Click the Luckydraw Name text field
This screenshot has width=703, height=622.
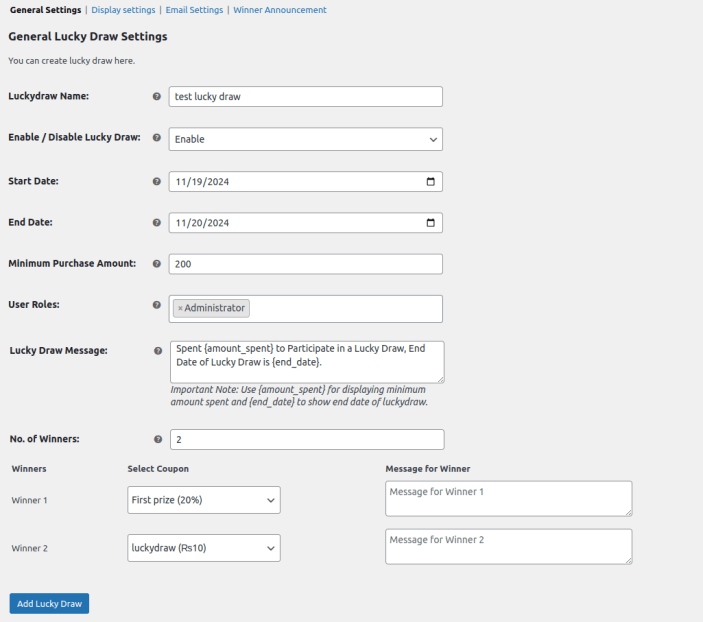tap(305, 97)
